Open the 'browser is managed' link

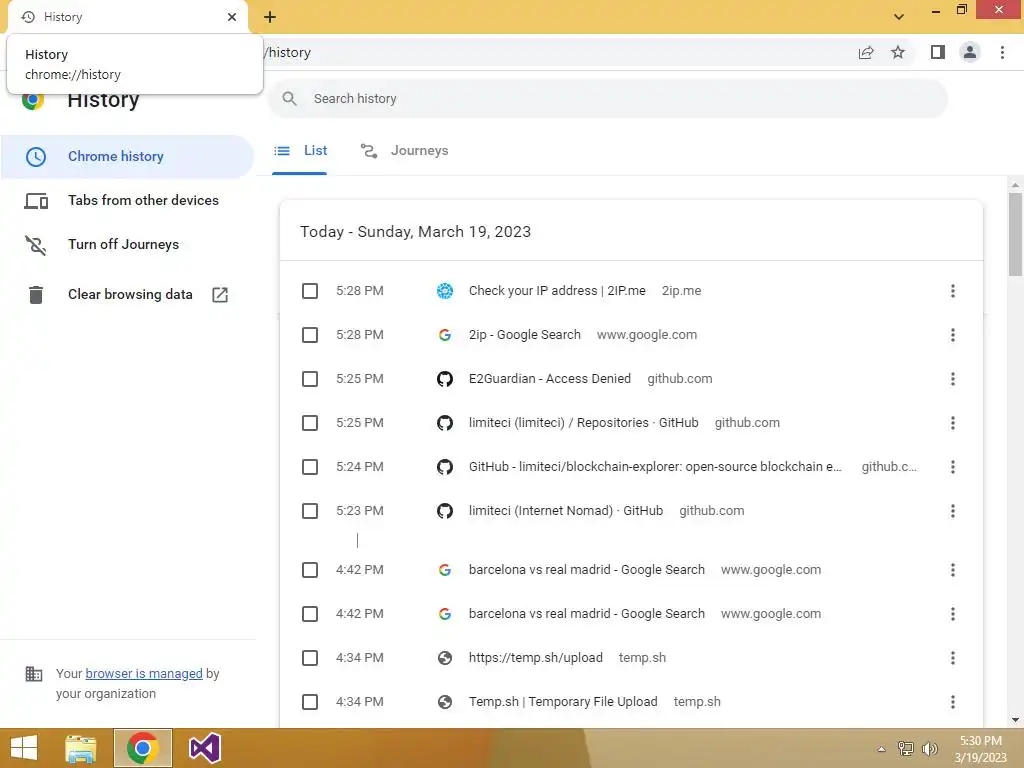point(144,673)
